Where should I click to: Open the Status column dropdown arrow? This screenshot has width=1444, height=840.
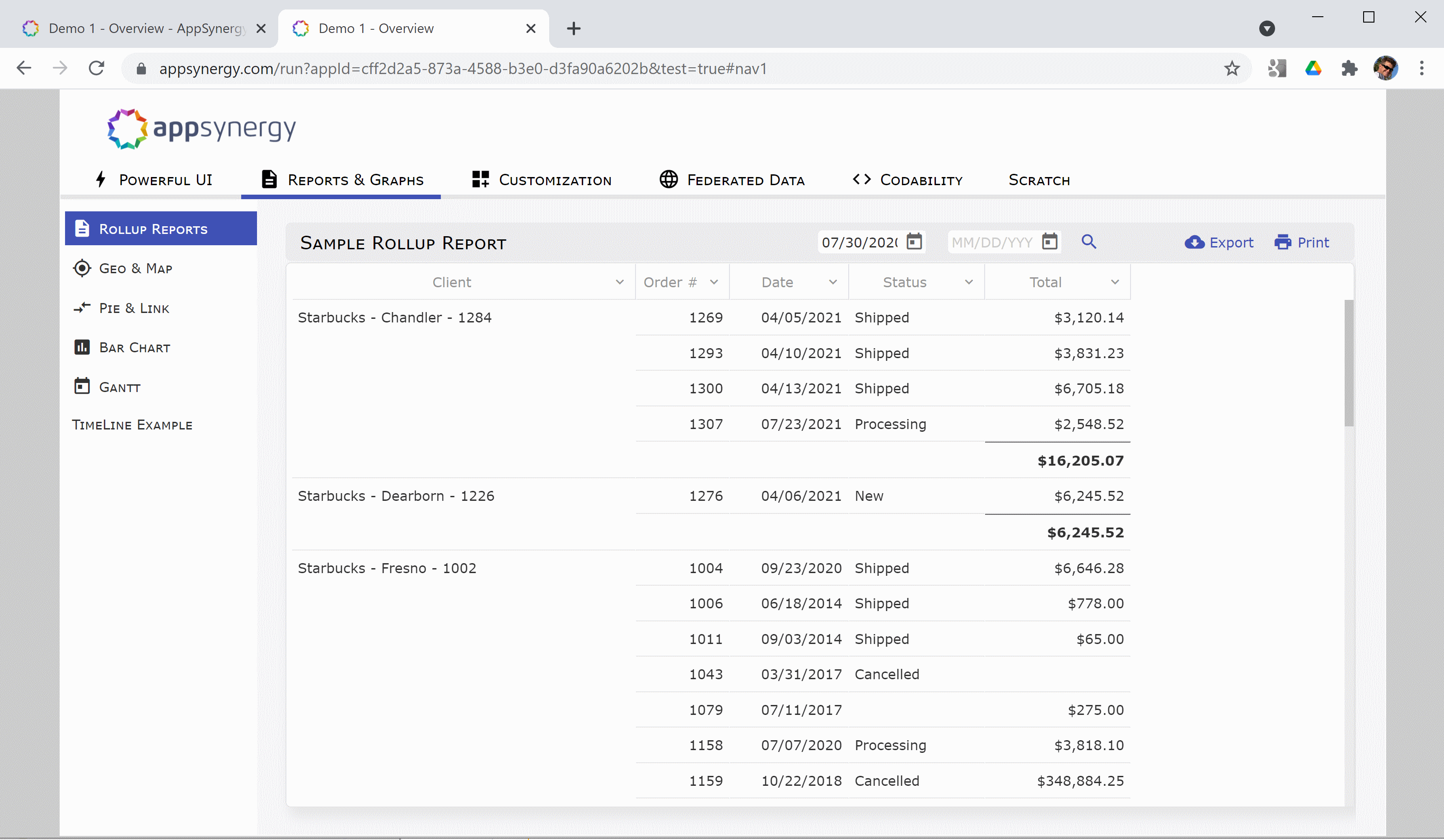pyautogui.click(x=968, y=282)
